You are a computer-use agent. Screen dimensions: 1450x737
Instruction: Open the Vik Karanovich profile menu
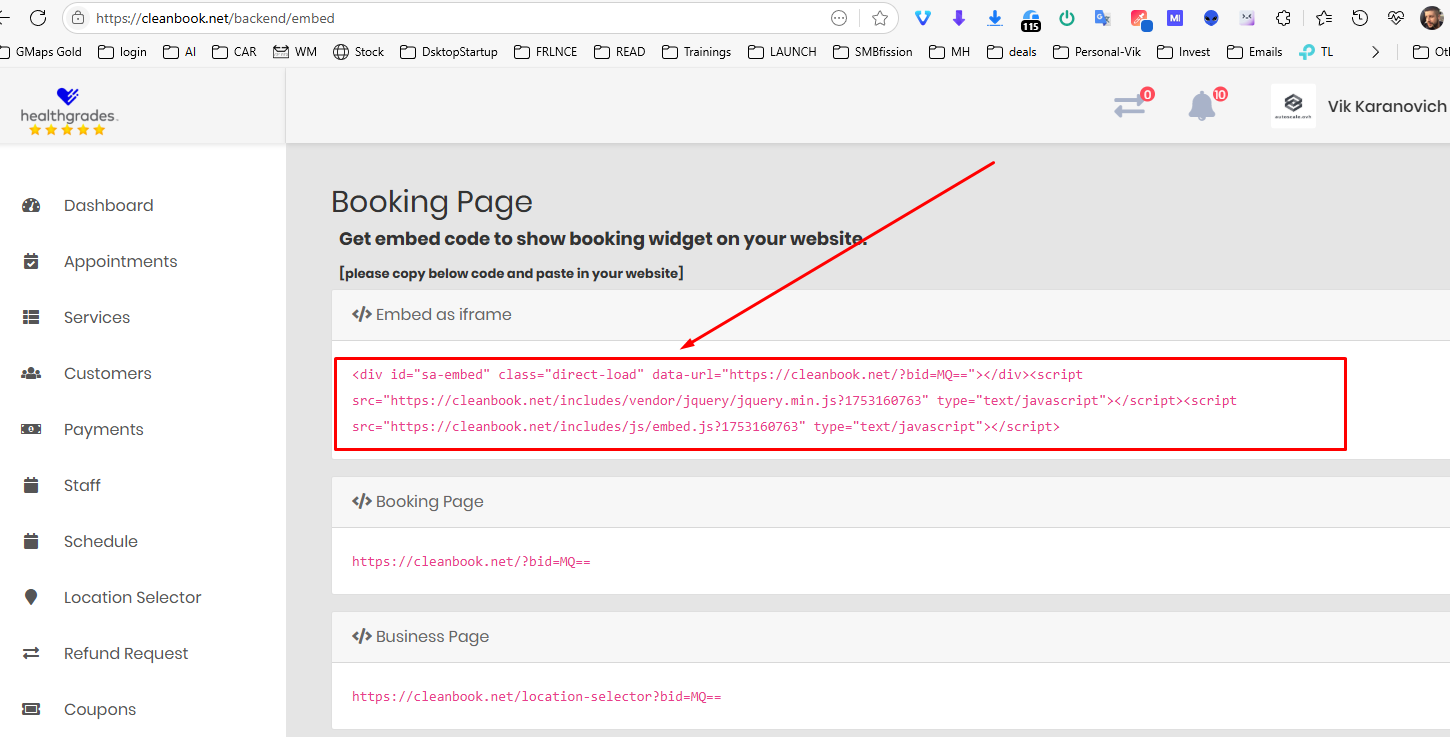coord(1386,106)
